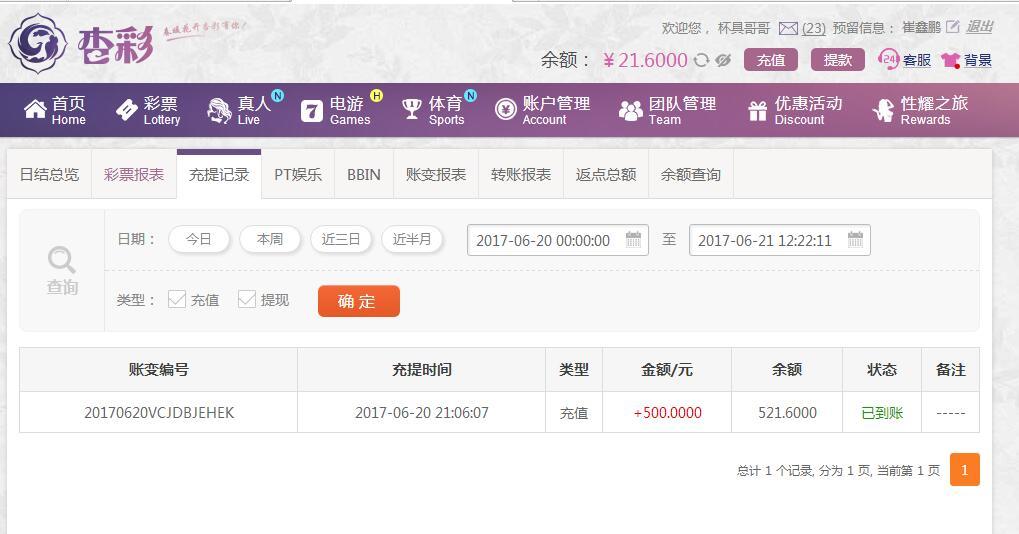Switch to the 日结总览 tab
Image resolution: width=1019 pixels, height=534 pixels.
[49, 174]
